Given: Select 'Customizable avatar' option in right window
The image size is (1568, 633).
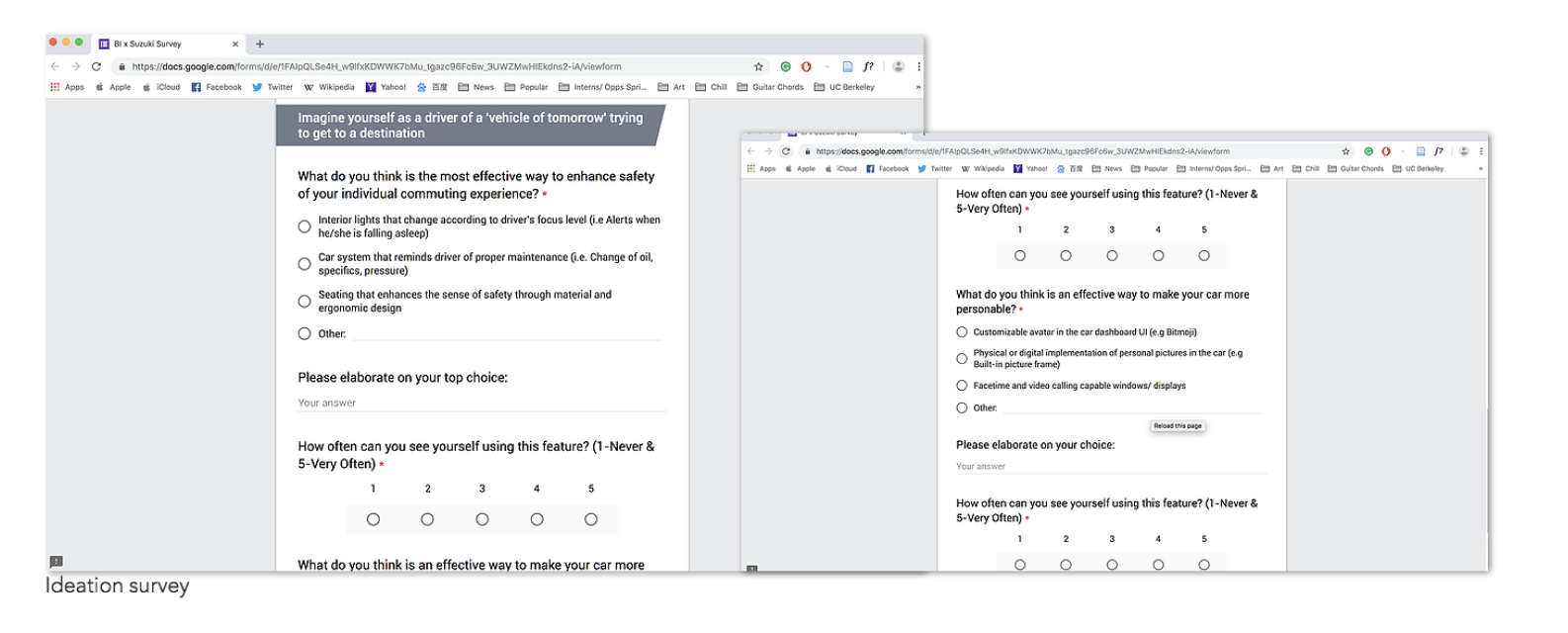Looking at the screenshot, I should point(962,332).
